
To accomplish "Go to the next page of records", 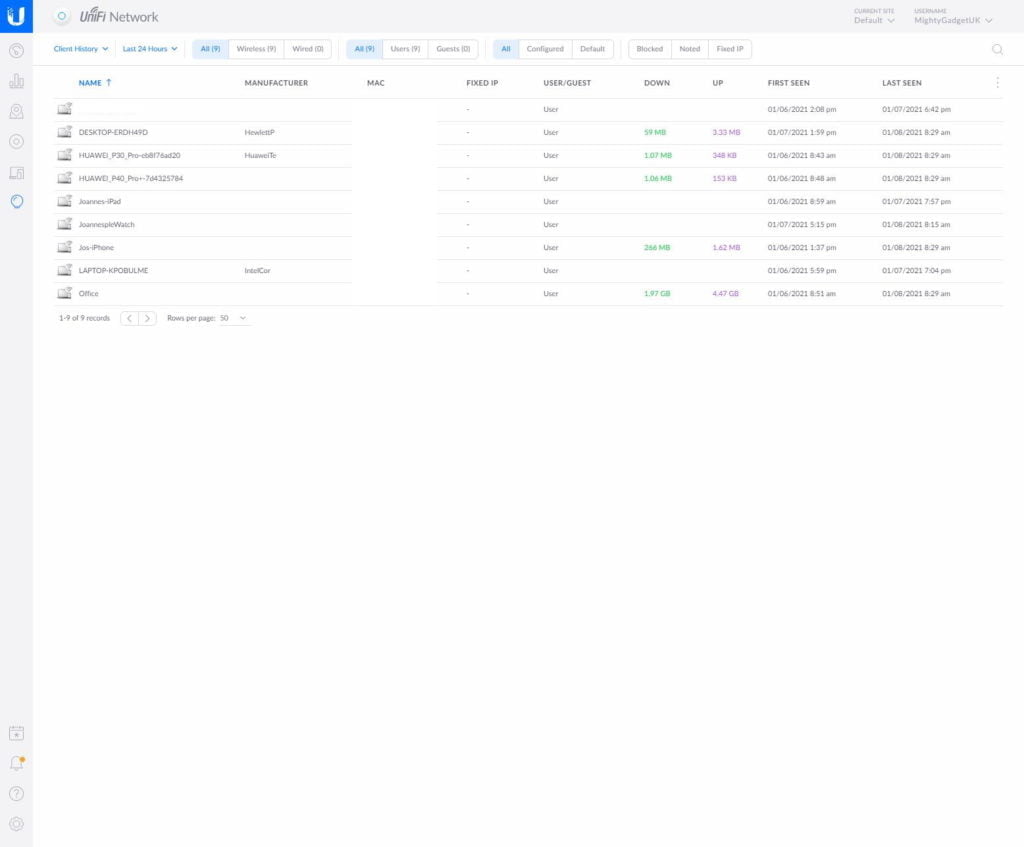I will click(x=147, y=318).
